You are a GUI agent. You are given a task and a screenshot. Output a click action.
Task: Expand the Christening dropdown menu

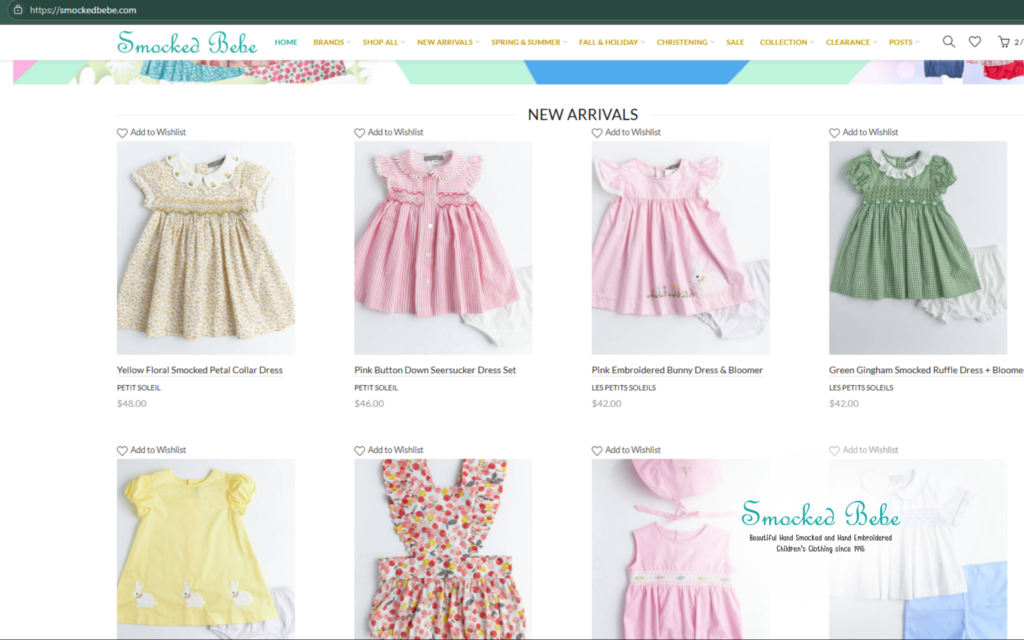point(685,42)
